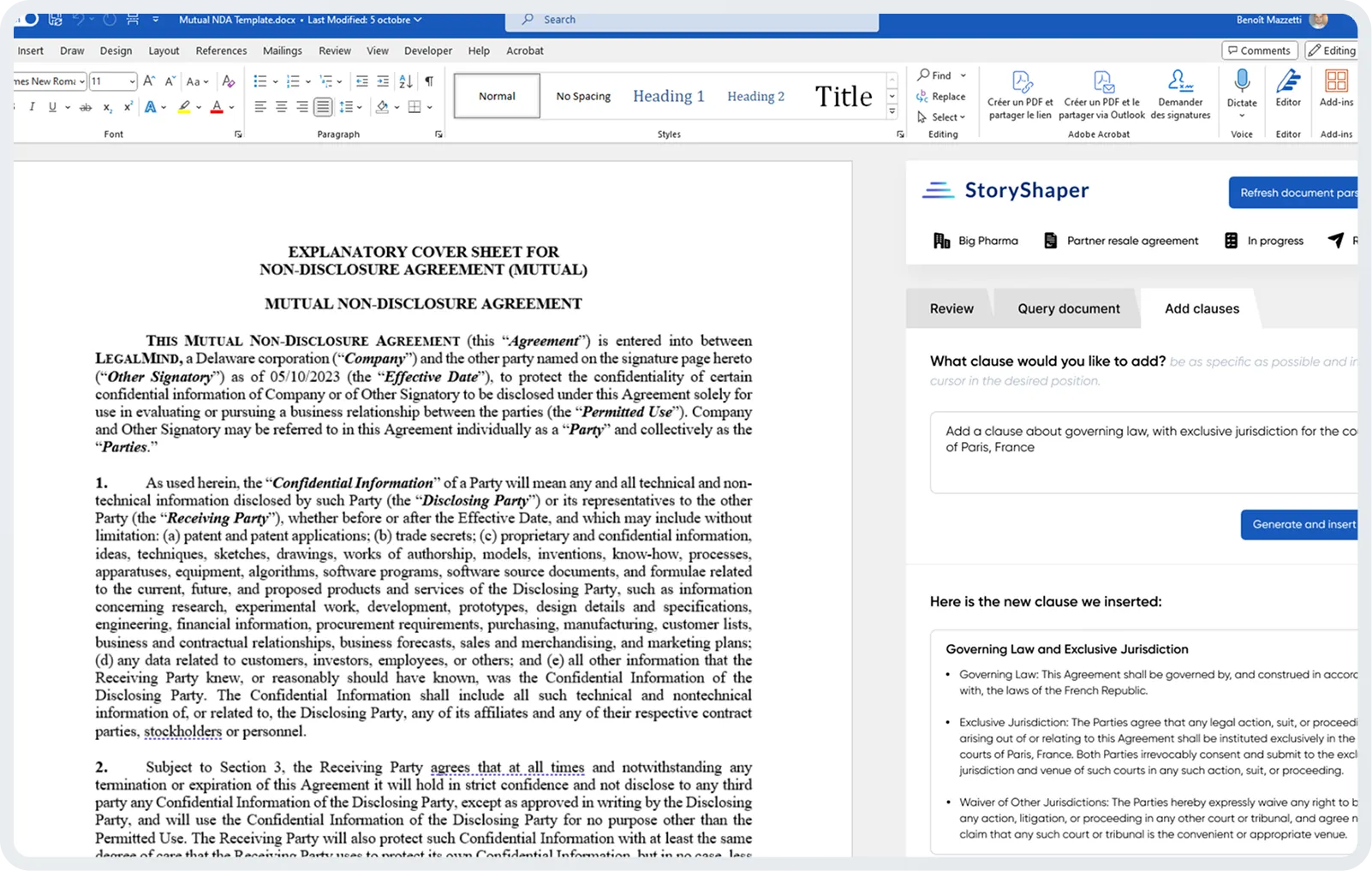Open the Paragraph dialog launcher
1372x871 pixels.
(438, 134)
